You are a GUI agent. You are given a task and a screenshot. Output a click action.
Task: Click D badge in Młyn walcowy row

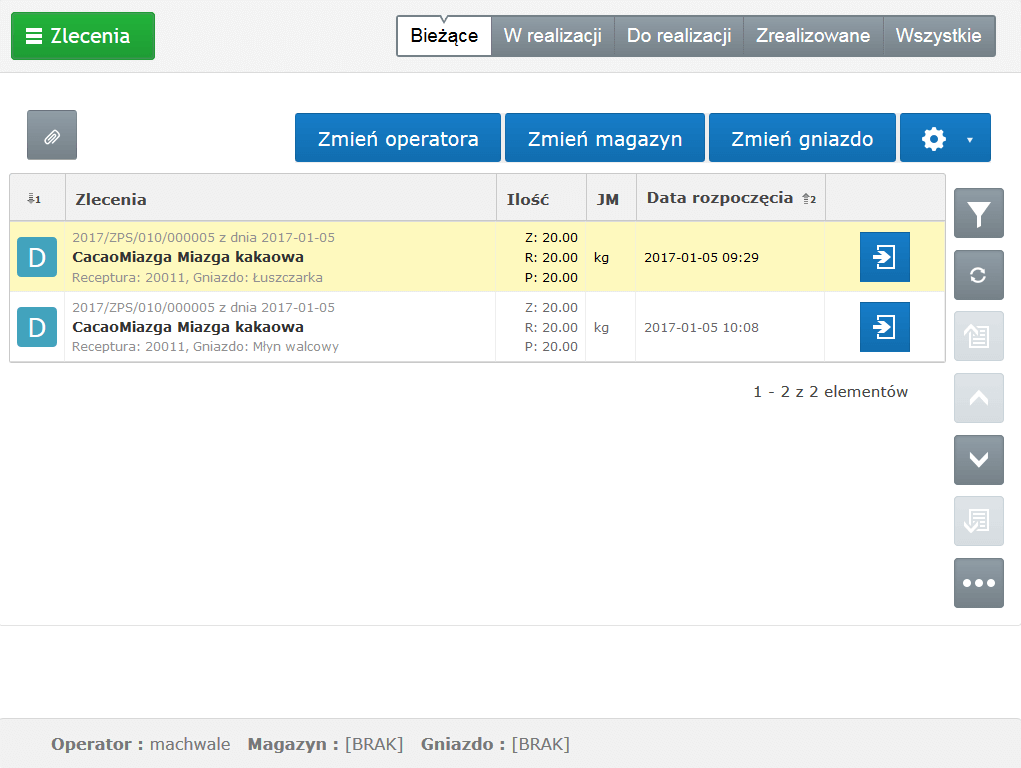tap(37, 327)
